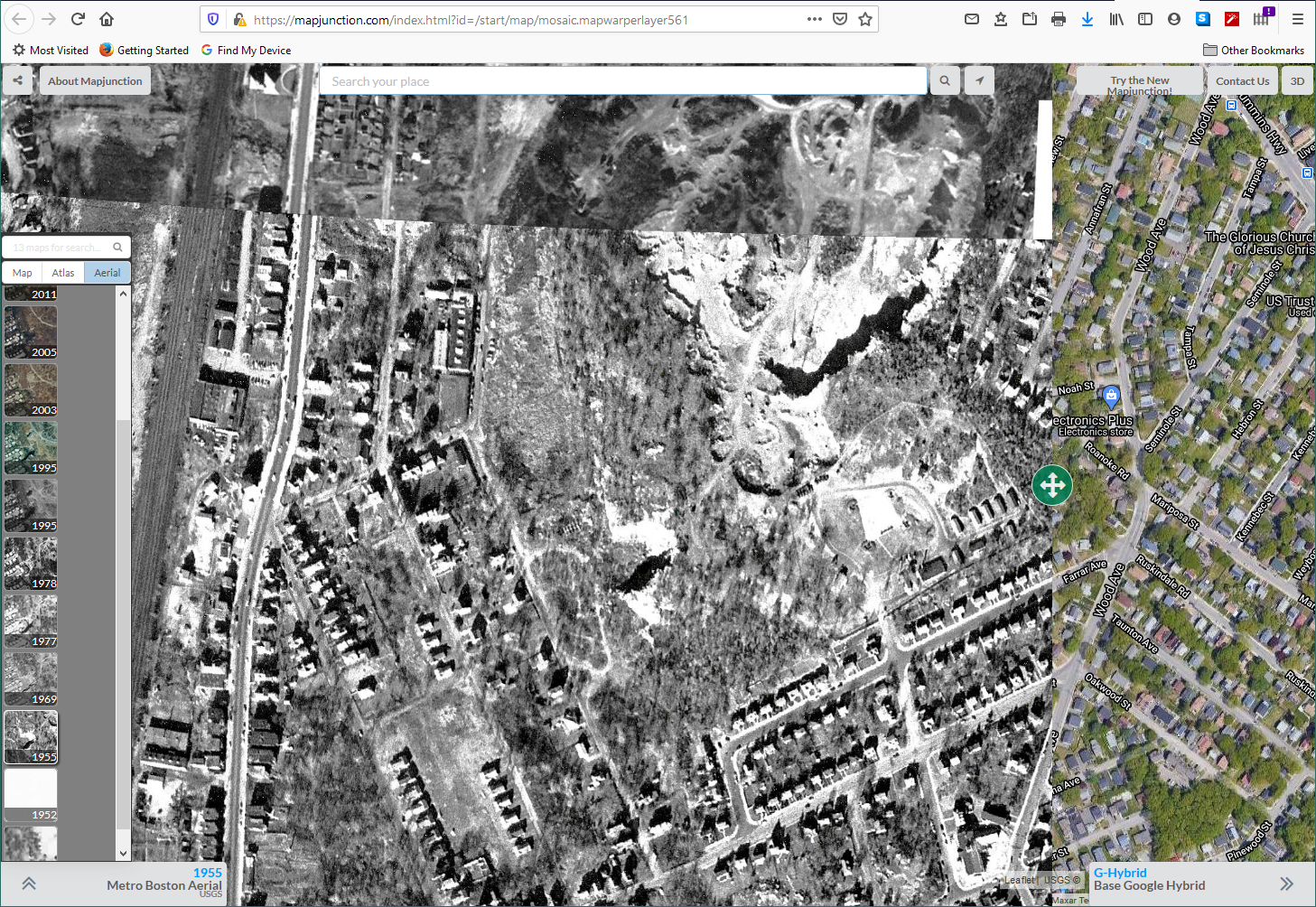This screenshot has height=907, width=1316.
Task: Select the 1952 aerial thumbnail
Action: click(30, 789)
